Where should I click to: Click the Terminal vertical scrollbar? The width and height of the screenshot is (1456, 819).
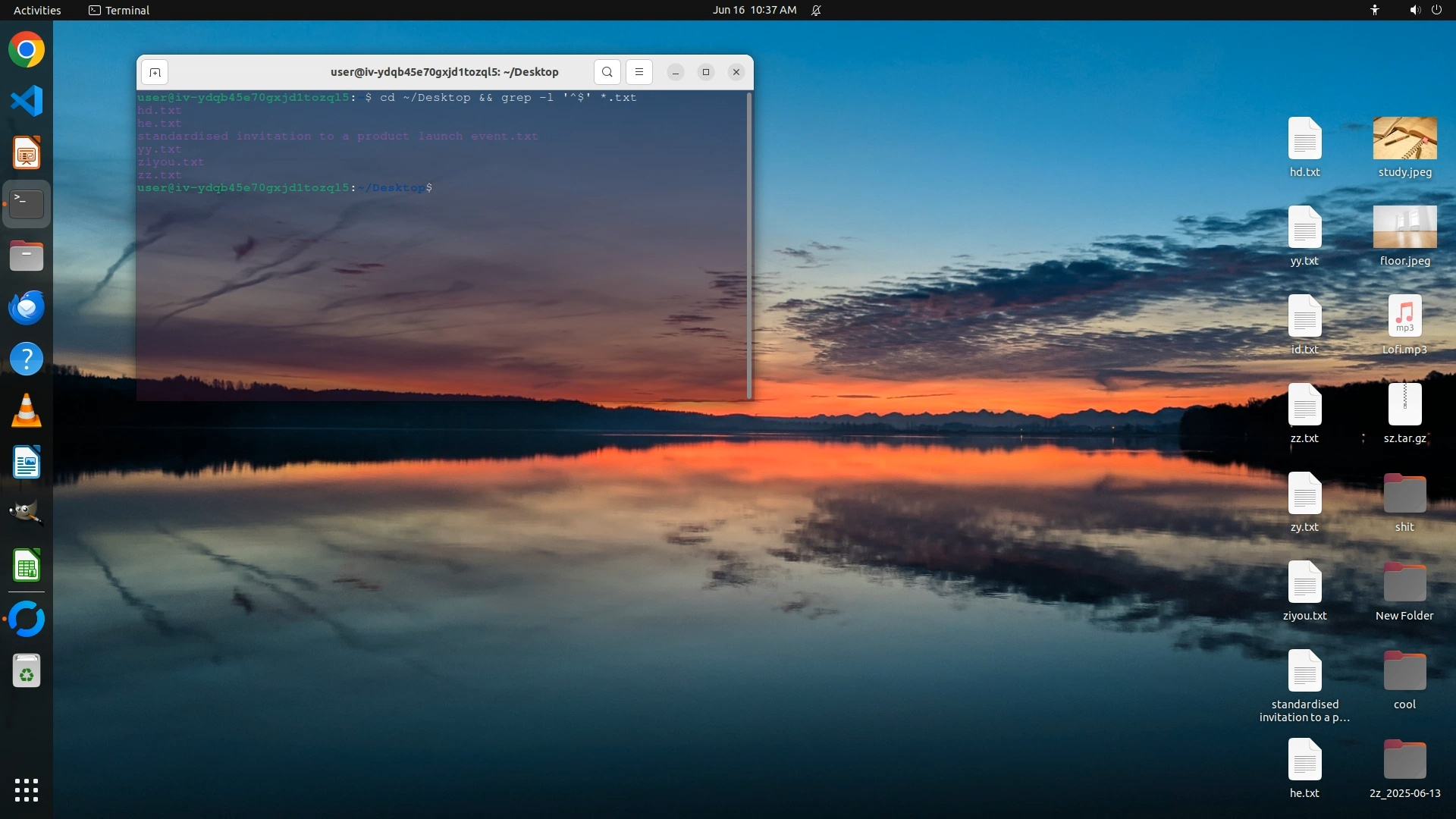click(749, 244)
